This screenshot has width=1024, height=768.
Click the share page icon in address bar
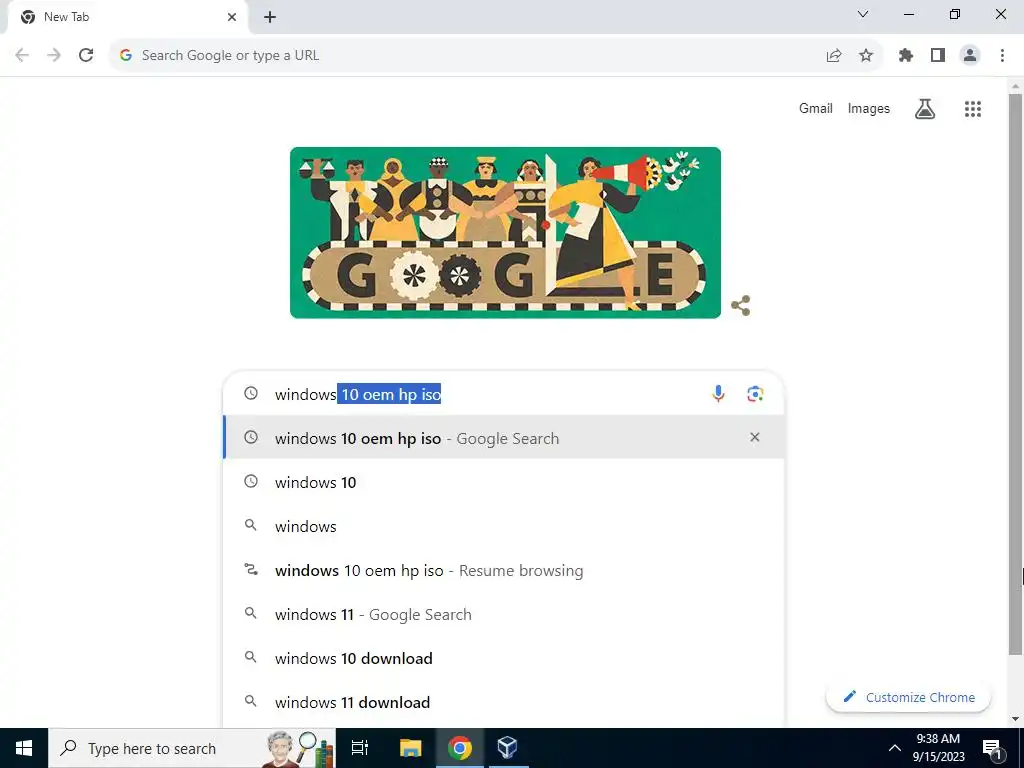coord(834,56)
